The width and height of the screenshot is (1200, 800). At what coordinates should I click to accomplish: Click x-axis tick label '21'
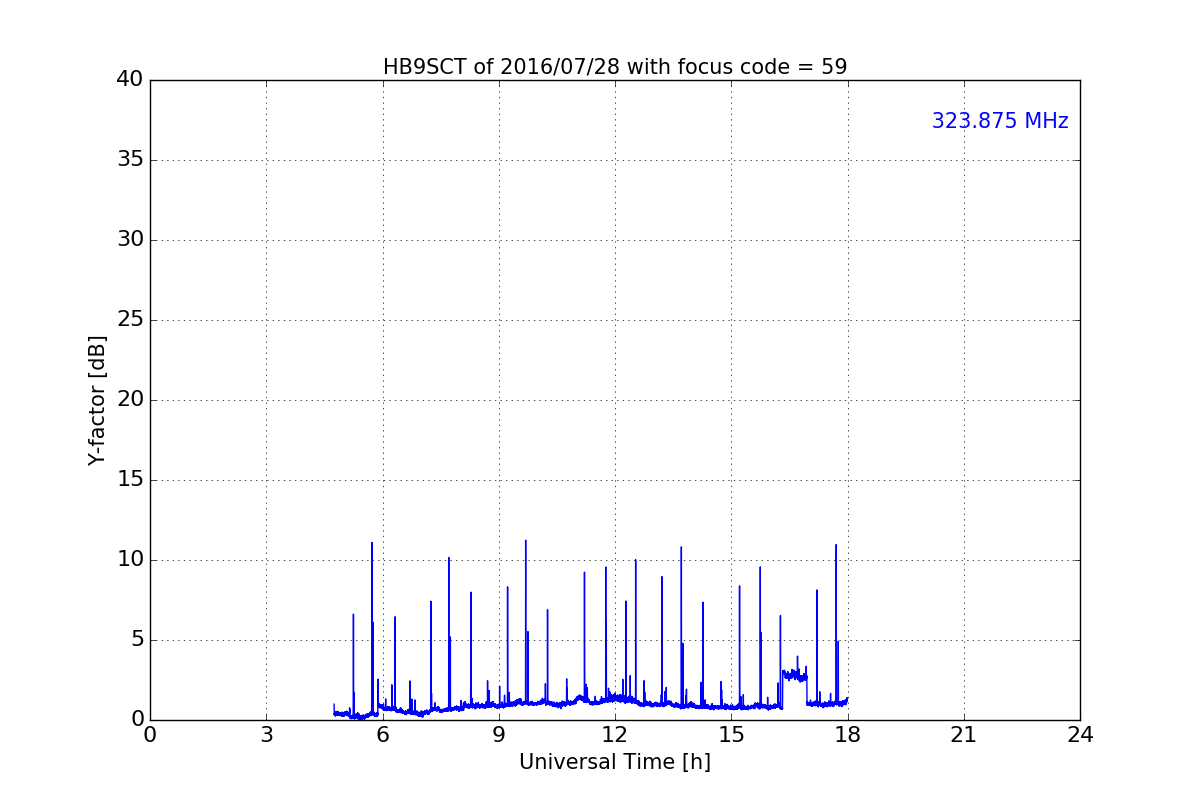coord(964,734)
